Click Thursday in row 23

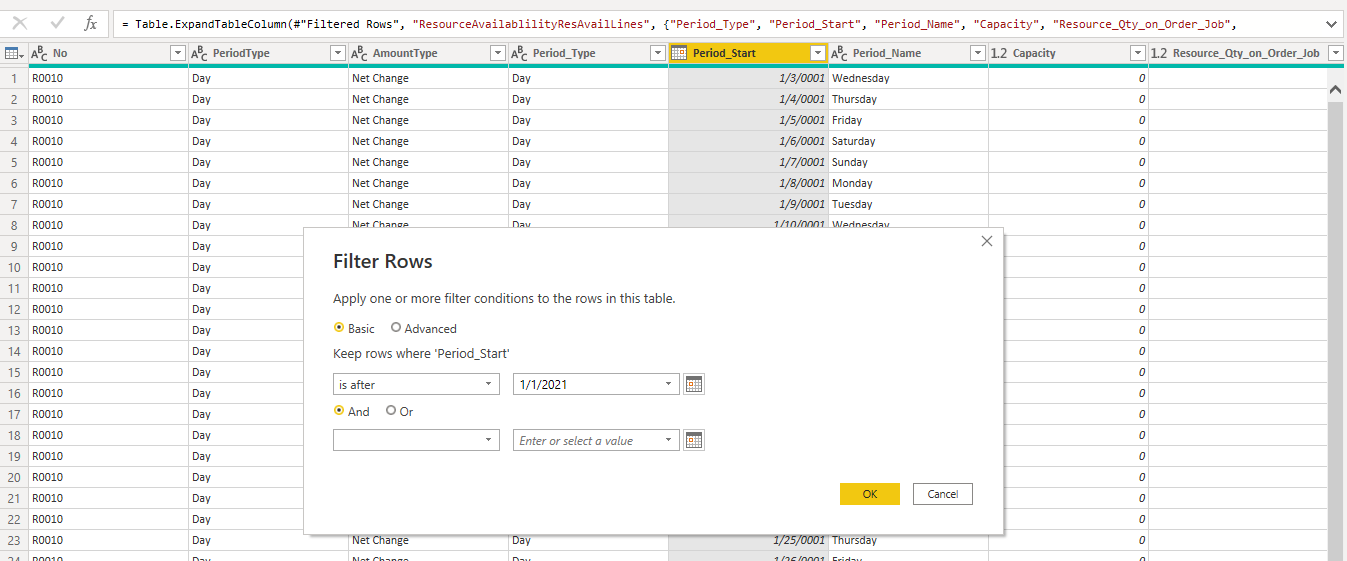[x=908, y=540]
